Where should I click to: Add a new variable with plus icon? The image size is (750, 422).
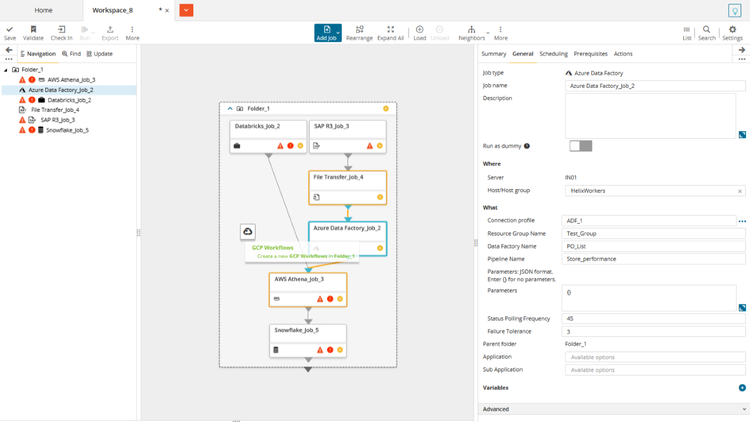tap(742, 388)
